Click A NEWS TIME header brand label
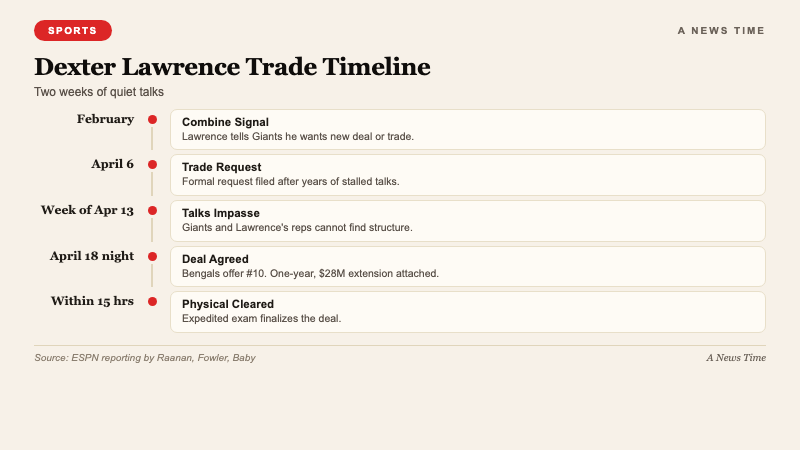The width and height of the screenshot is (800, 450). (721, 31)
